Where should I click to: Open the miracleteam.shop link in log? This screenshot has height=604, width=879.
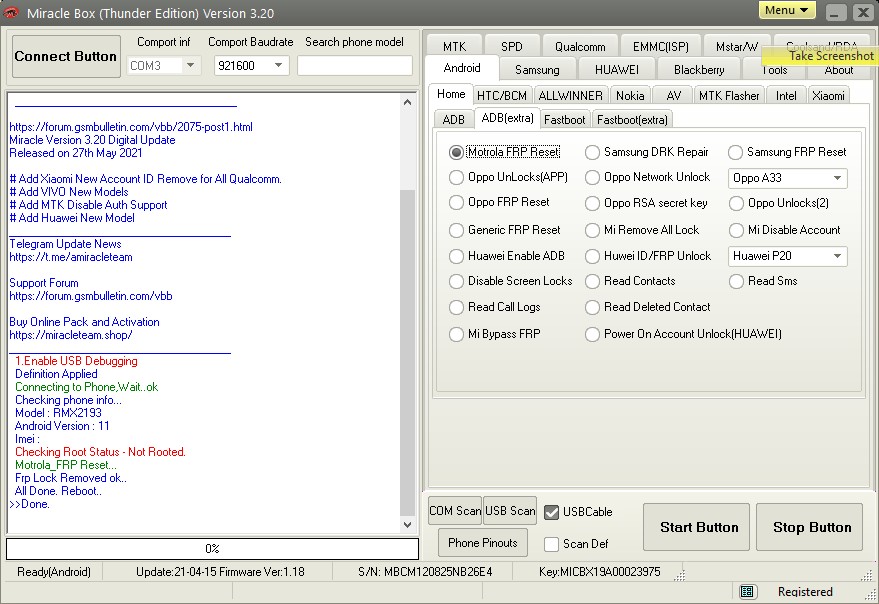coord(71,335)
